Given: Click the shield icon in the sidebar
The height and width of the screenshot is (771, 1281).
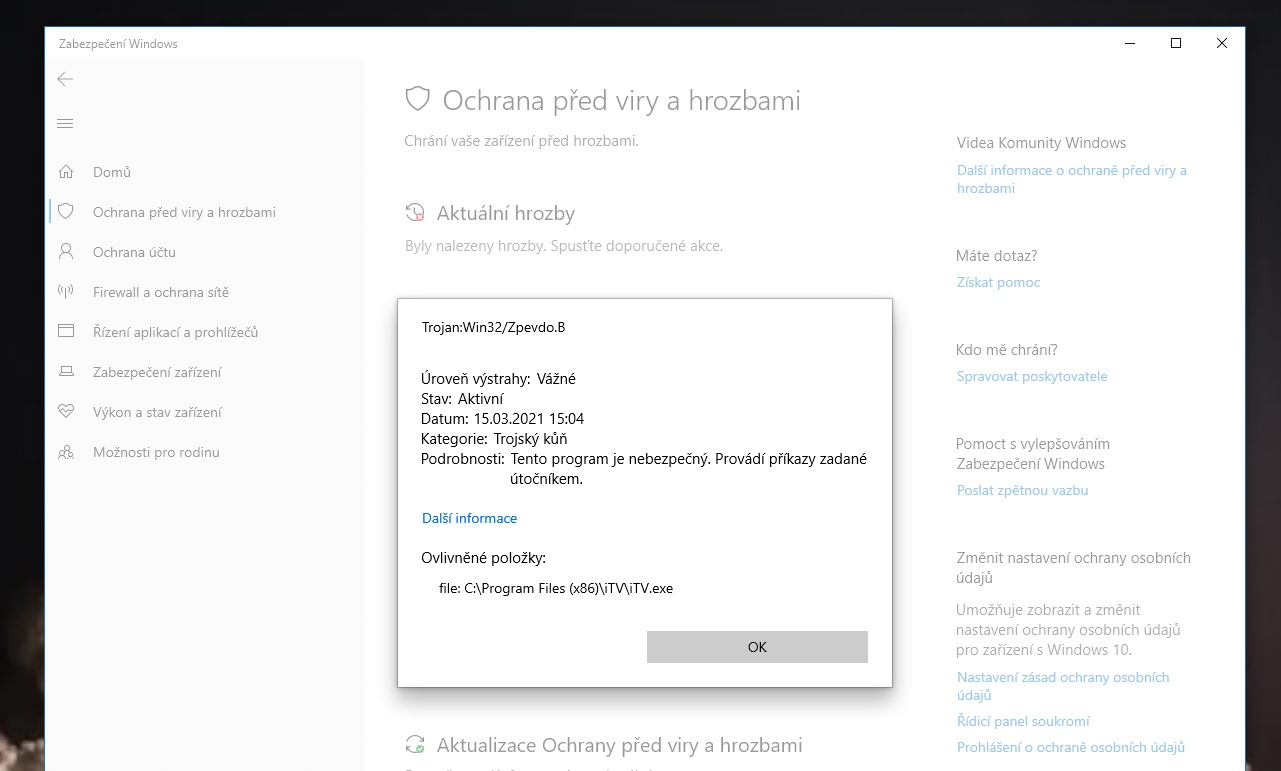Looking at the screenshot, I should point(66,212).
